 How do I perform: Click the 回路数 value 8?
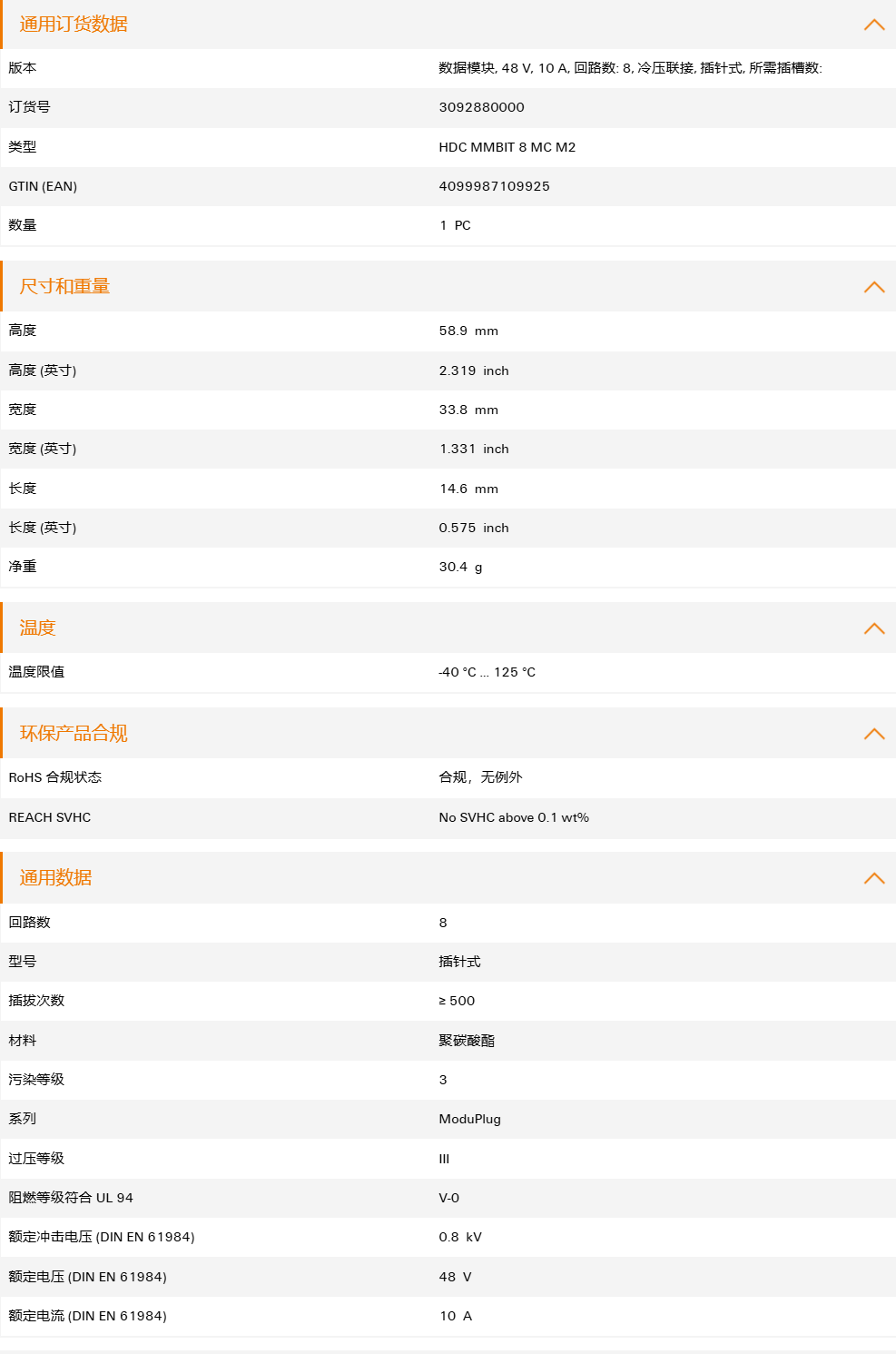443,923
